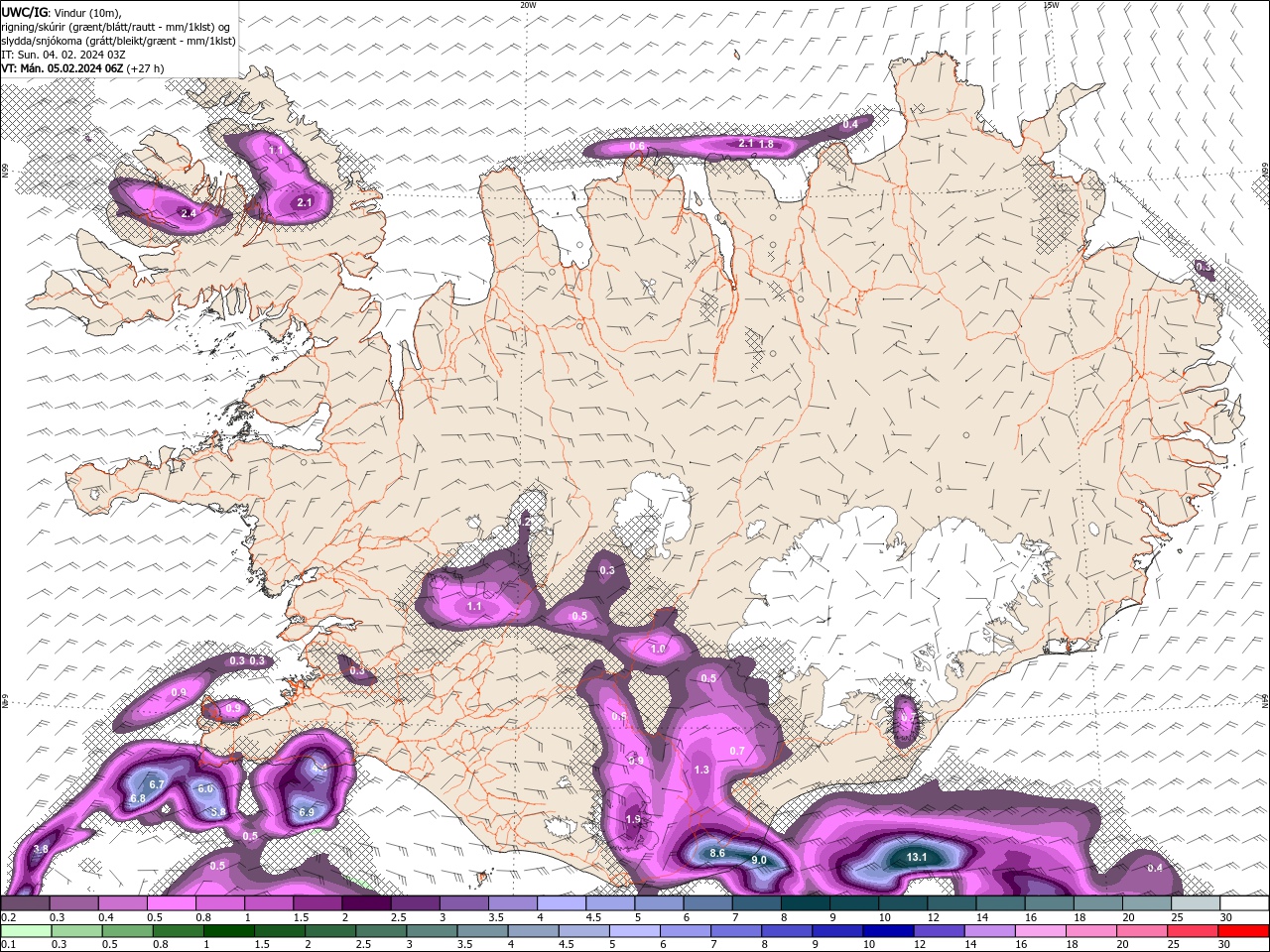Click the 1.0 precipitation label
This screenshot has height=952, width=1270.
(658, 649)
